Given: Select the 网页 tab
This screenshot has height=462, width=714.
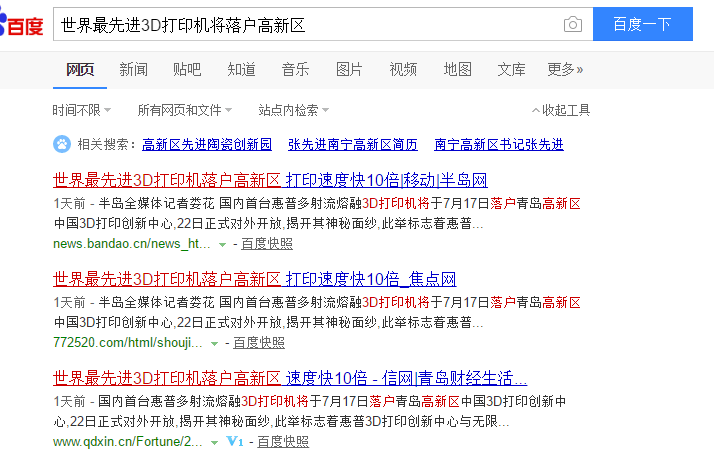Looking at the screenshot, I should point(80,70).
